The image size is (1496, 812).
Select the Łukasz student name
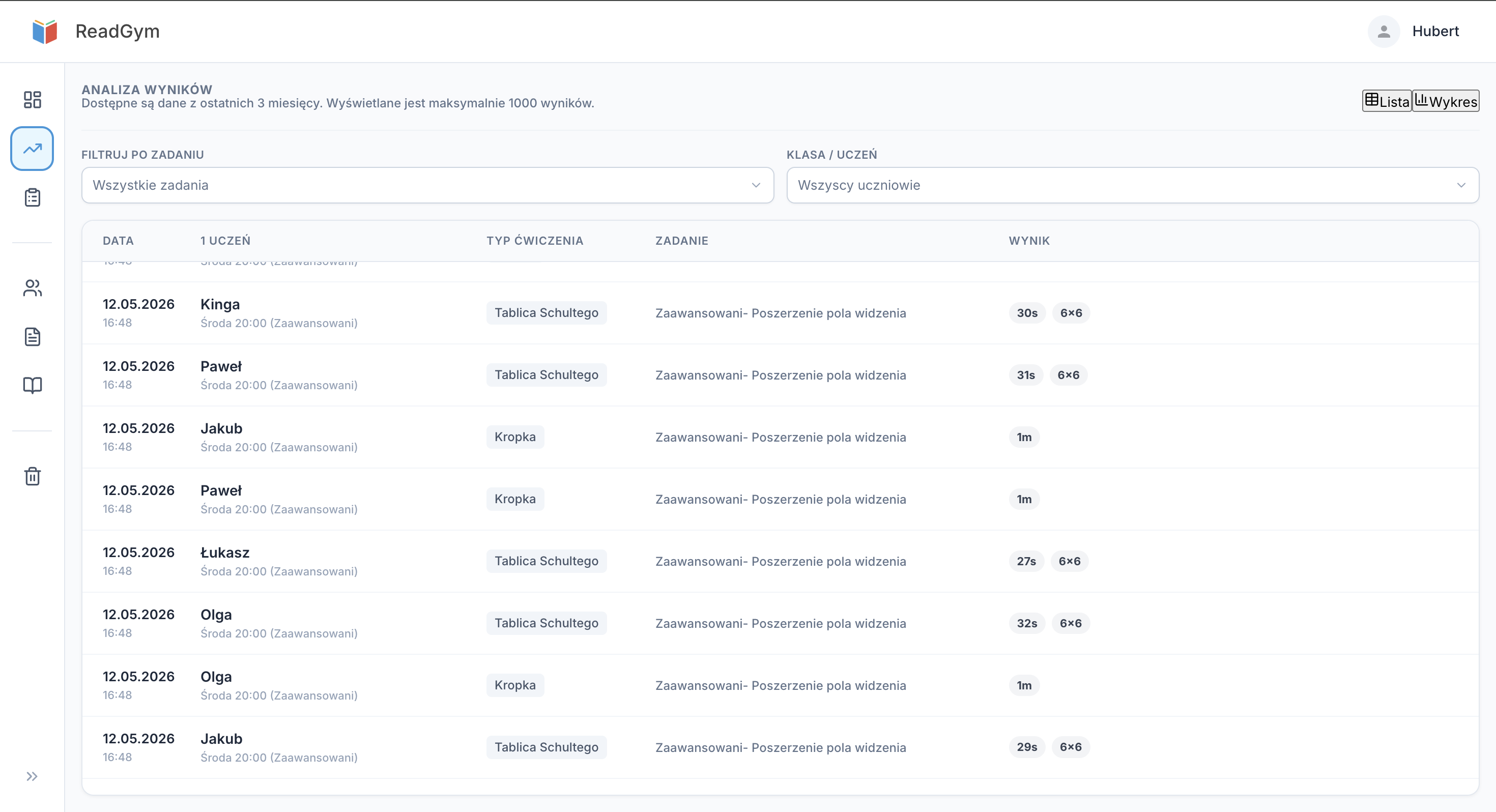click(225, 553)
